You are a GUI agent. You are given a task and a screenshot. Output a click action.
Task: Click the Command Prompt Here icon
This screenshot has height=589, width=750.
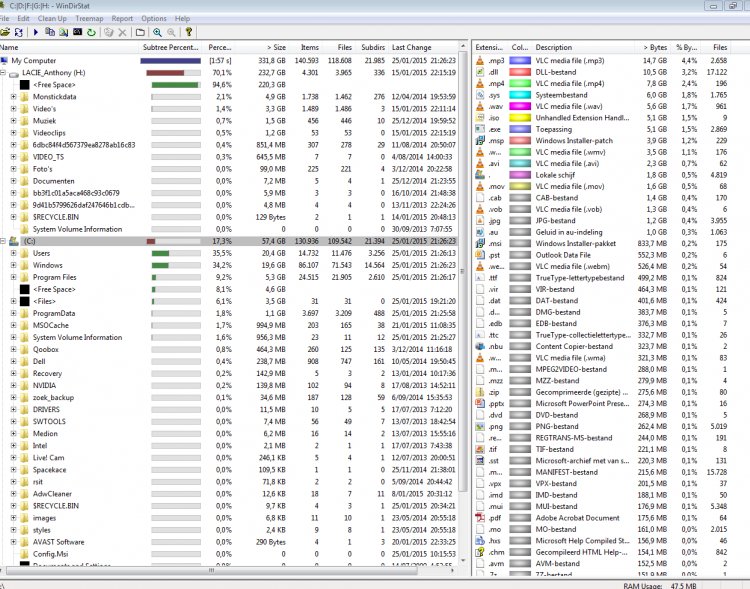point(77,33)
